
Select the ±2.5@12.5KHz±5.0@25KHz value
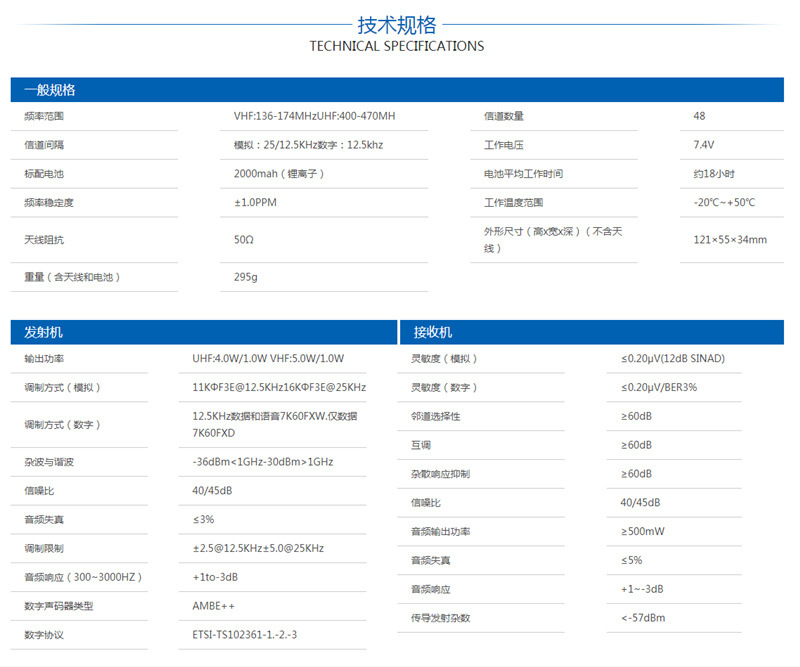point(258,549)
